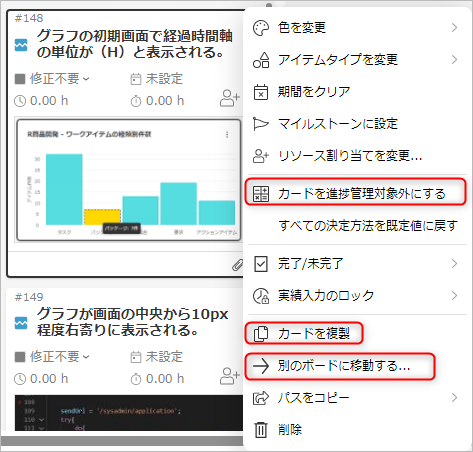Click the calendar-x icon for 期間をクリア
The width and height of the screenshot is (473, 452).
click(261, 92)
